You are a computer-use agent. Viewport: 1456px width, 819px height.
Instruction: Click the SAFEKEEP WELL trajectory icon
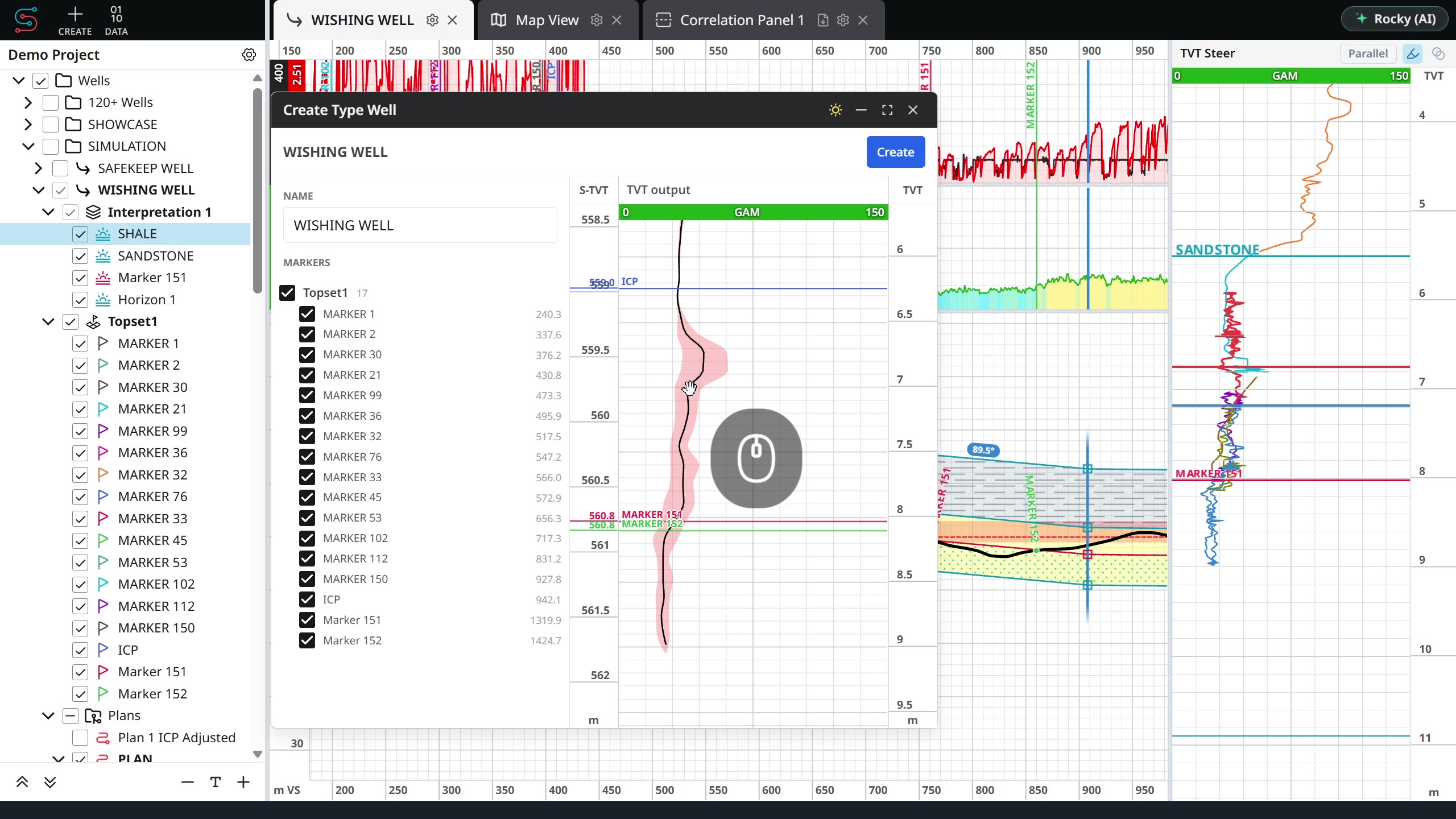83,168
